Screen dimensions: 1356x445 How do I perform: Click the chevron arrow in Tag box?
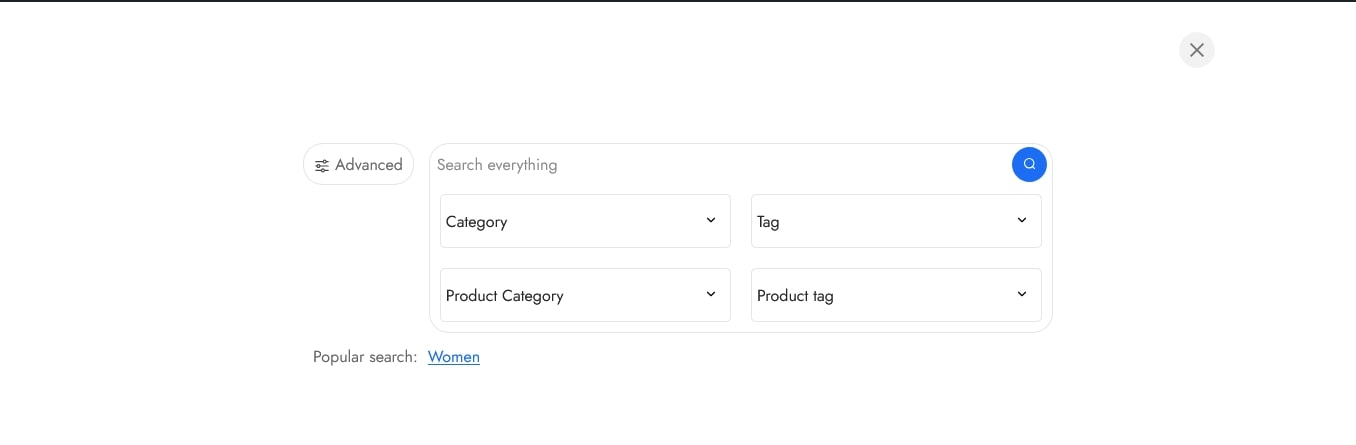click(1022, 220)
